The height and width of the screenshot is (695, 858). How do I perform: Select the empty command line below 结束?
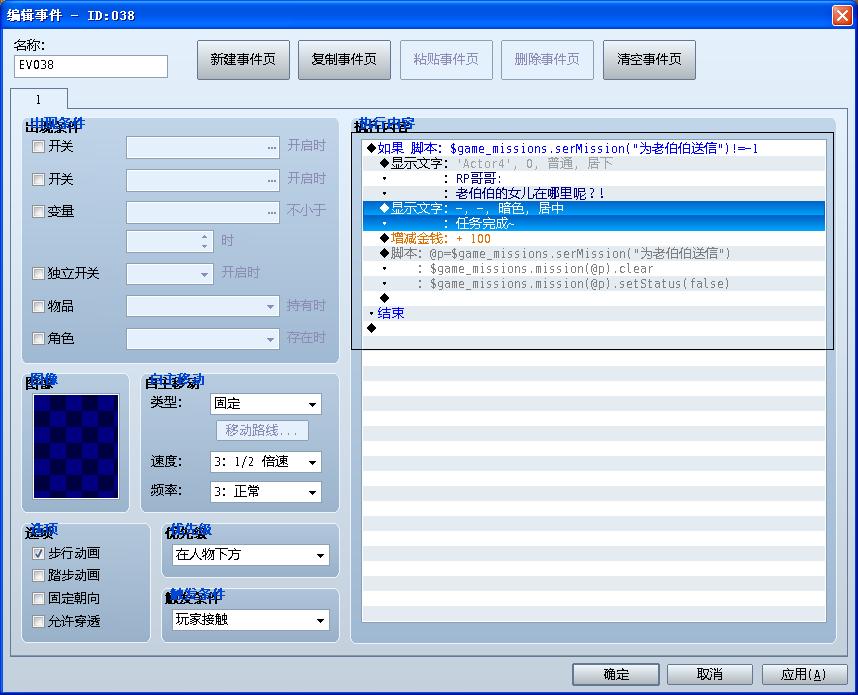click(594, 328)
